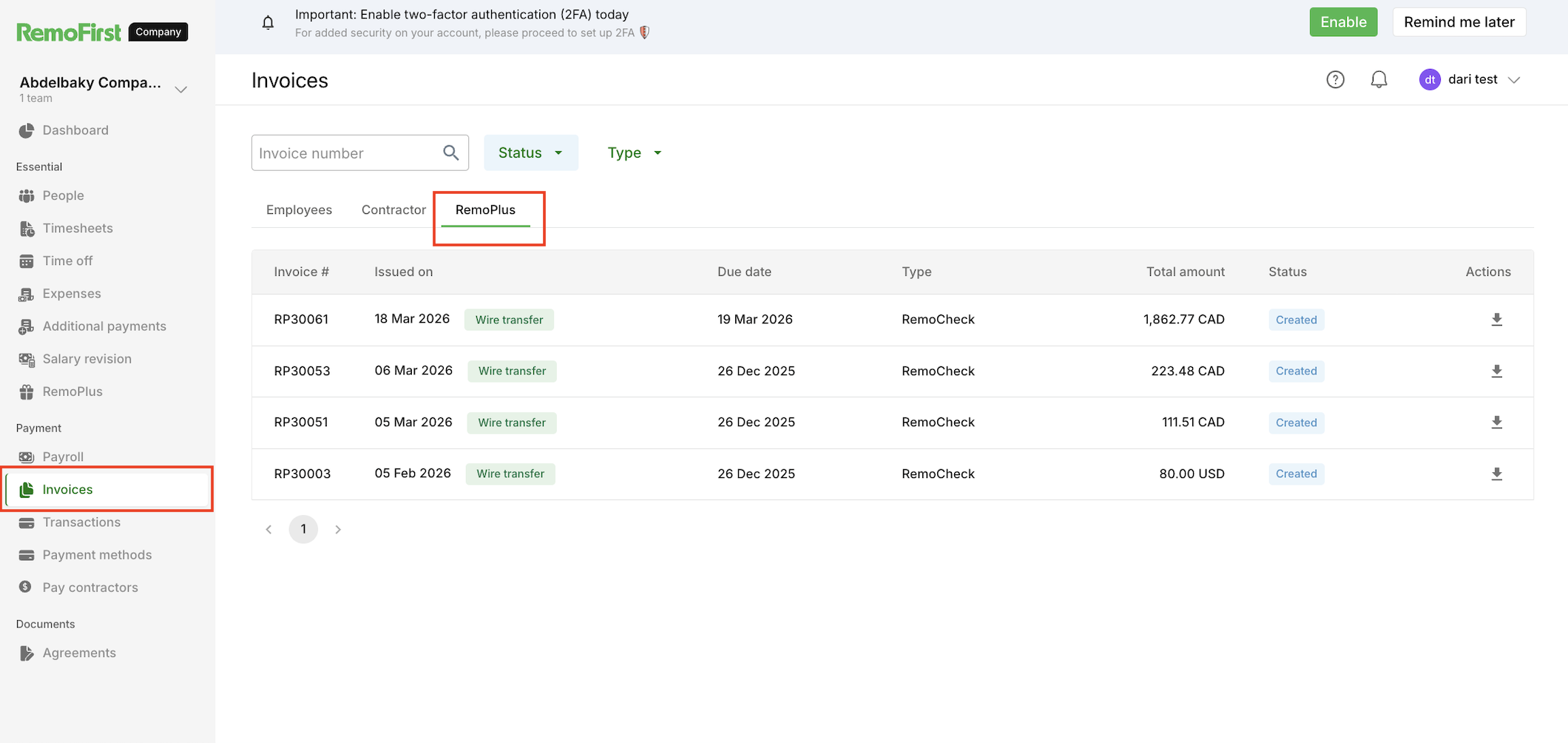This screenshot has height=743, width=1568.
Task: Expand the dari test user menu chevron
Action: pos(1514,80)
